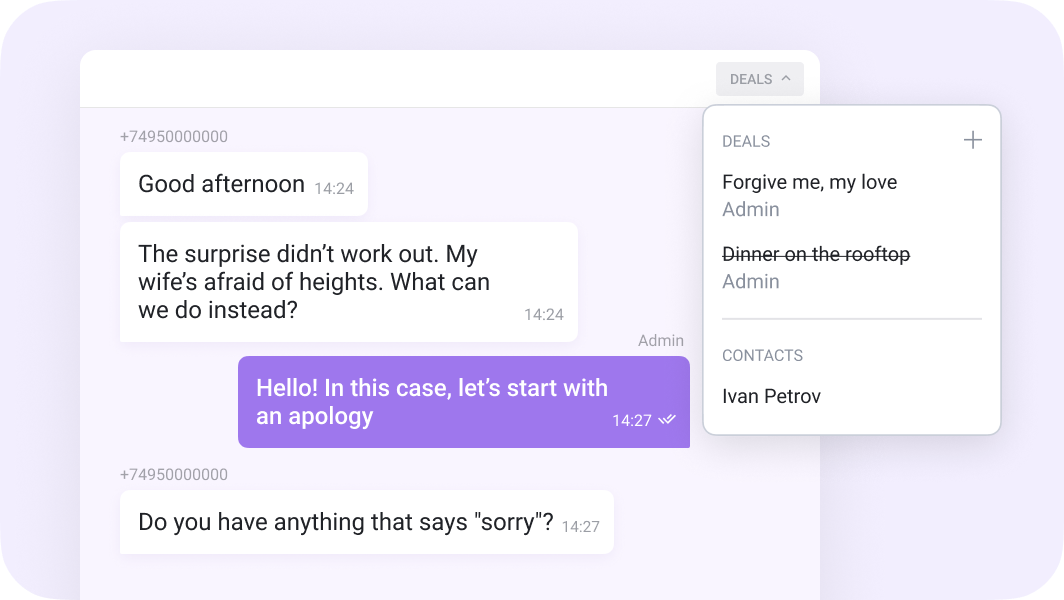Viewport: 1064px width, 600px height.
Task: Click Admin under "Dinner on the rooftop"
Action: [x=750, y=281]
